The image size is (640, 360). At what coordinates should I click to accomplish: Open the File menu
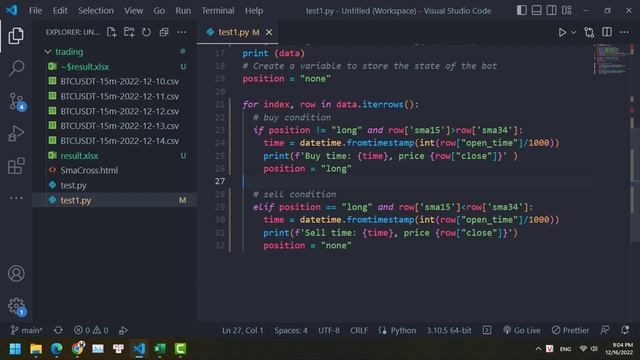(36, 11)
